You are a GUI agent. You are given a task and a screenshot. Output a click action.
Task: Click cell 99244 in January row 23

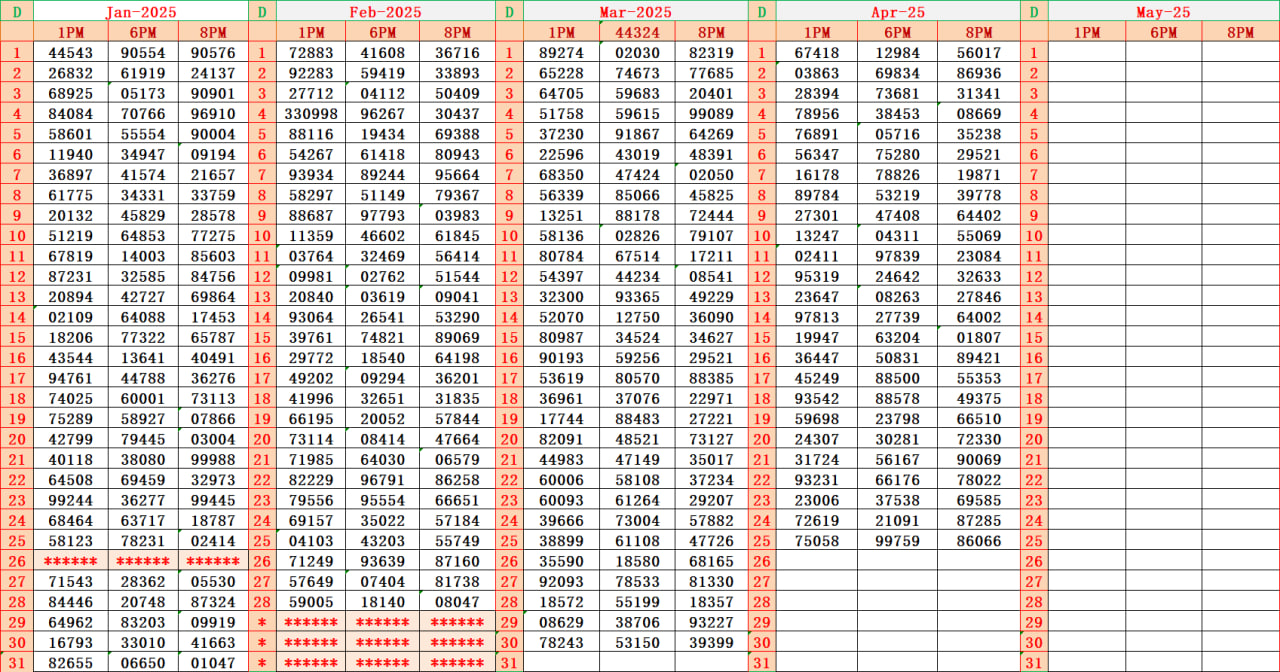point(70,500)
